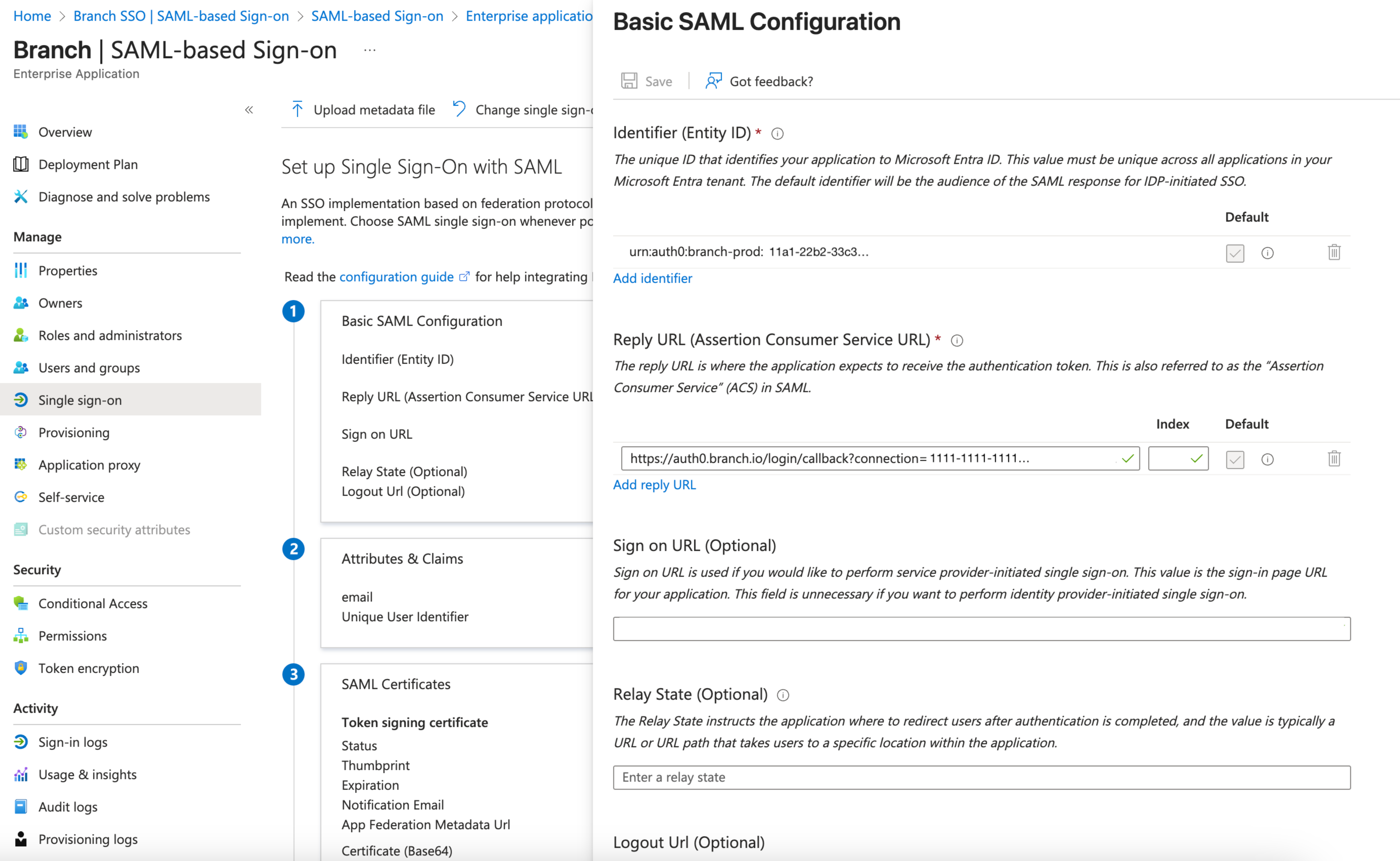Click the Deployment Plan book icon
Screen dimensions: 1400x861
point(21,164)
